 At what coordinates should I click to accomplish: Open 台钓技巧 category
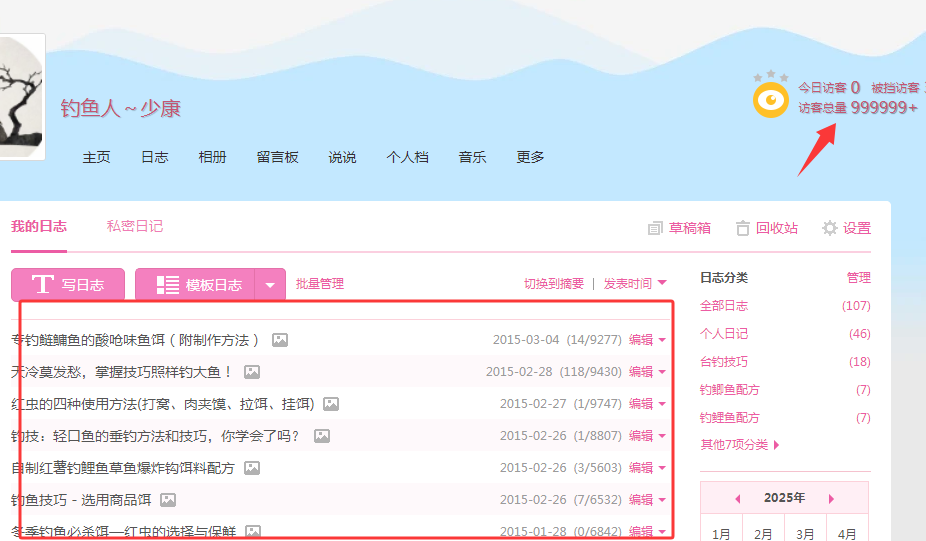tap(724, 361)
